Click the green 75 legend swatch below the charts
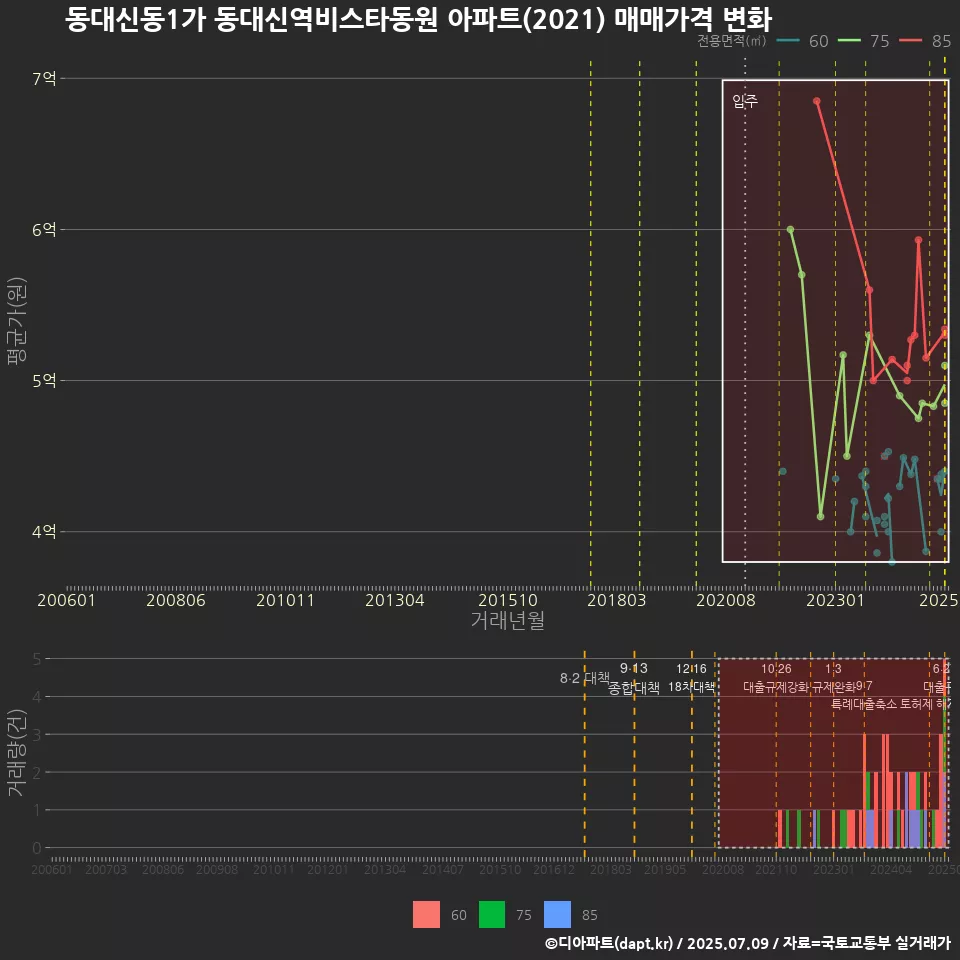The width and height of the screenshot is (960, 960). [492, 914]
